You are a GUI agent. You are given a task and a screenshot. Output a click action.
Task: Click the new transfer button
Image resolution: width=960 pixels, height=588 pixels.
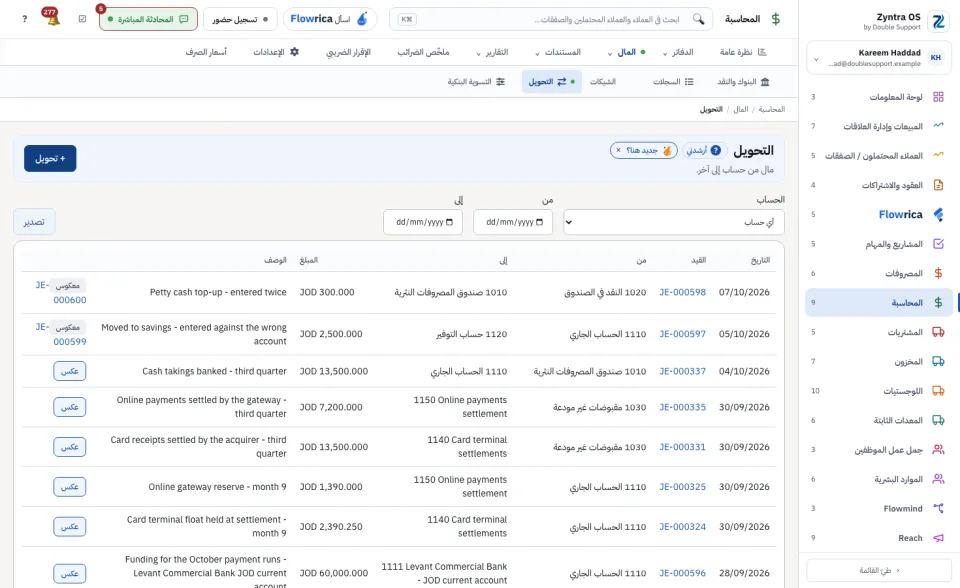coord(50,159)
